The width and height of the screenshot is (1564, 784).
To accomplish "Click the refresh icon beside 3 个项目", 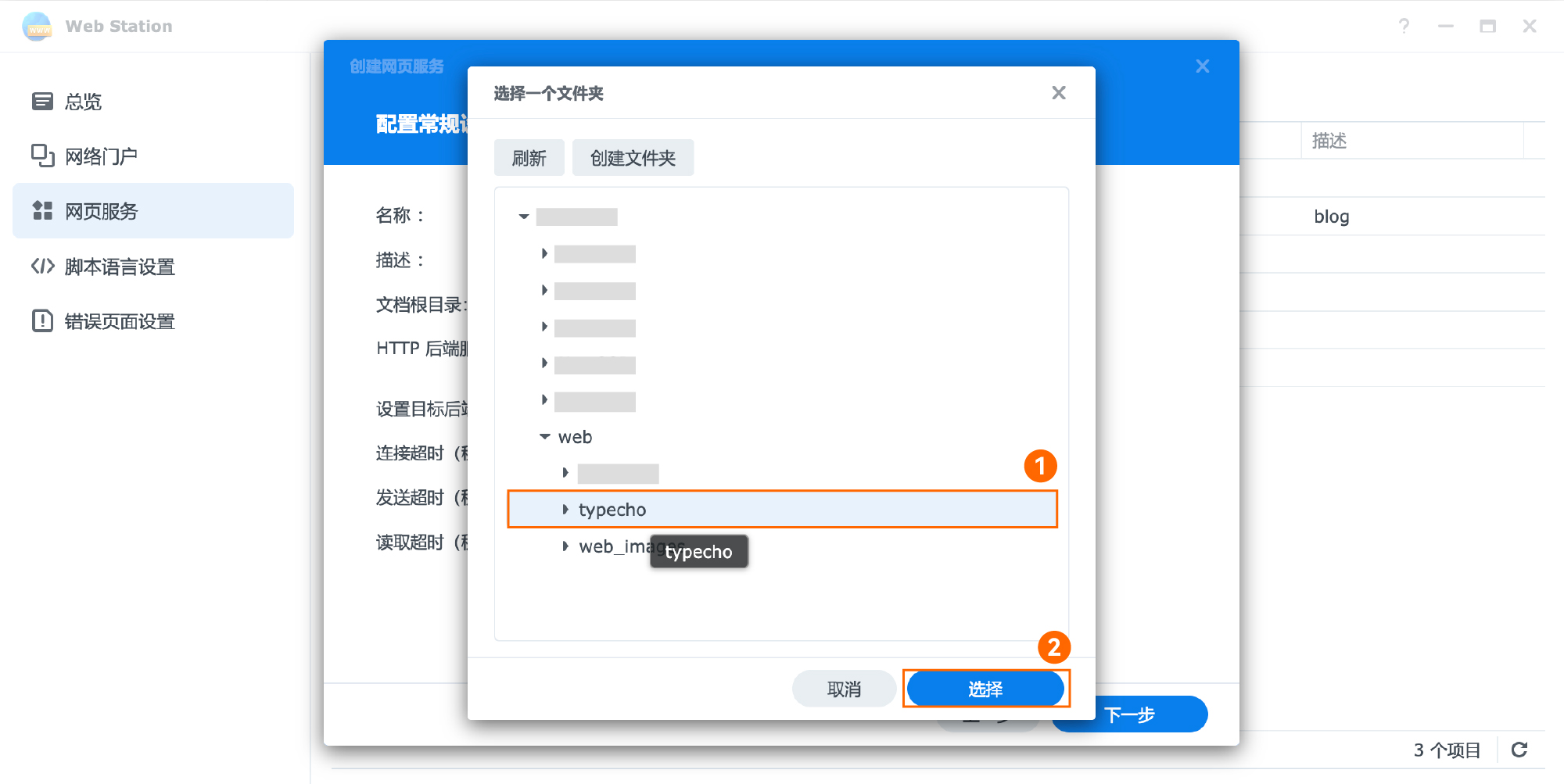I will pos(1519,750).
